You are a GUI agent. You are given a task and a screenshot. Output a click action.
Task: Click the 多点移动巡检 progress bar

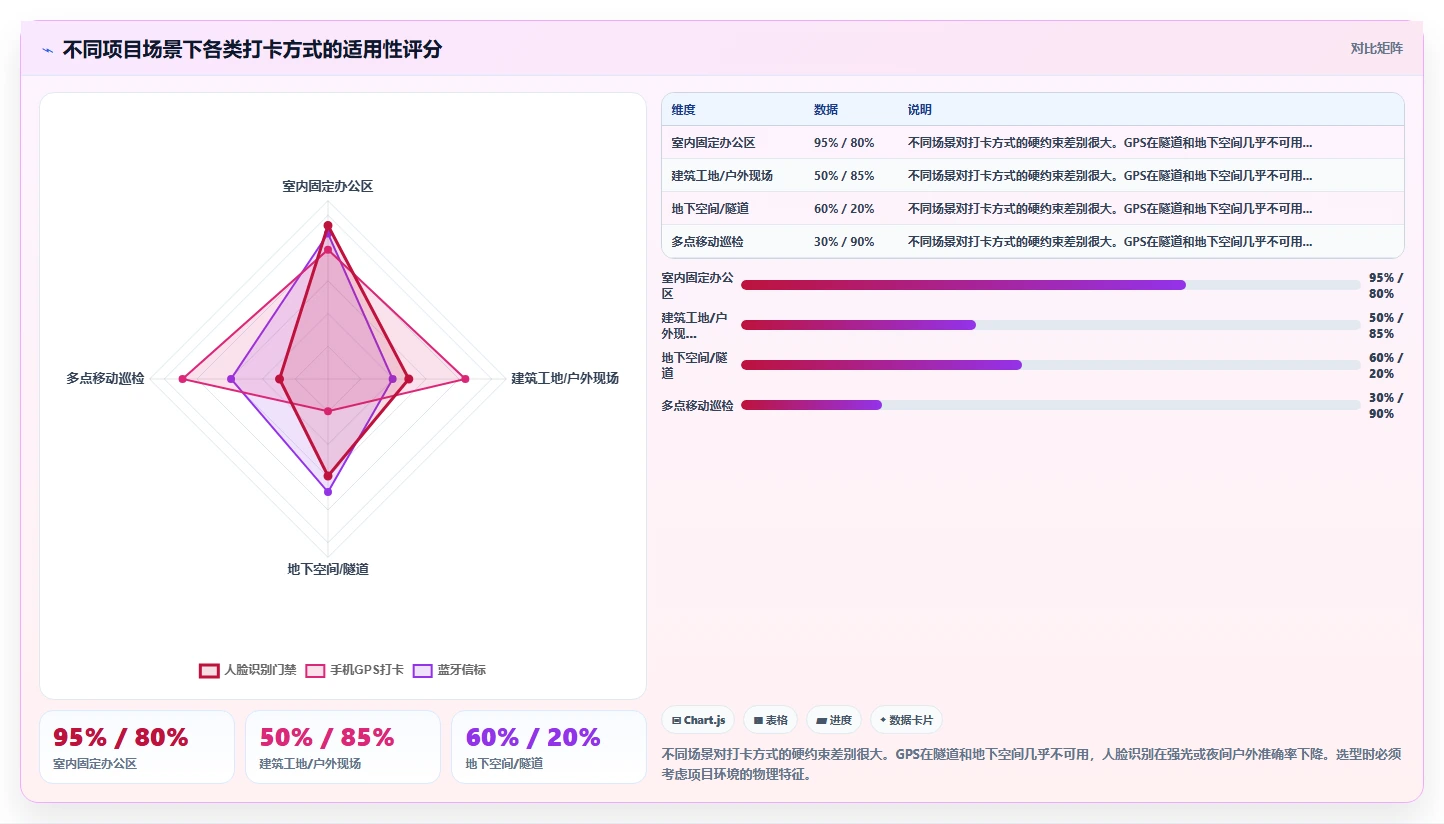[1051, 405]
